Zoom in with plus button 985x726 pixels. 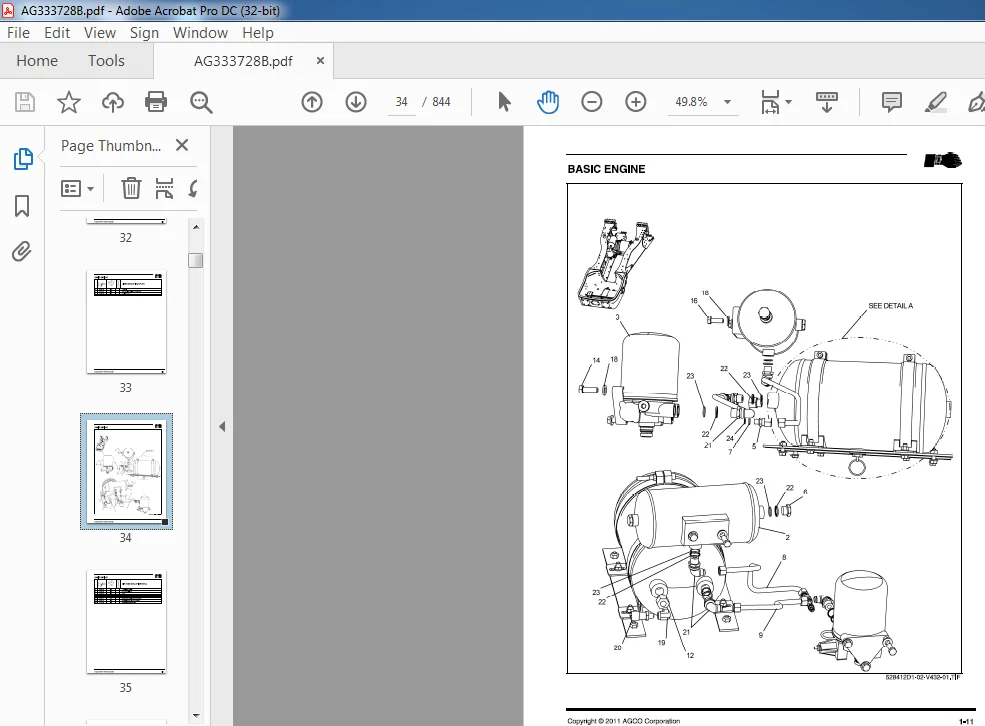636,102
